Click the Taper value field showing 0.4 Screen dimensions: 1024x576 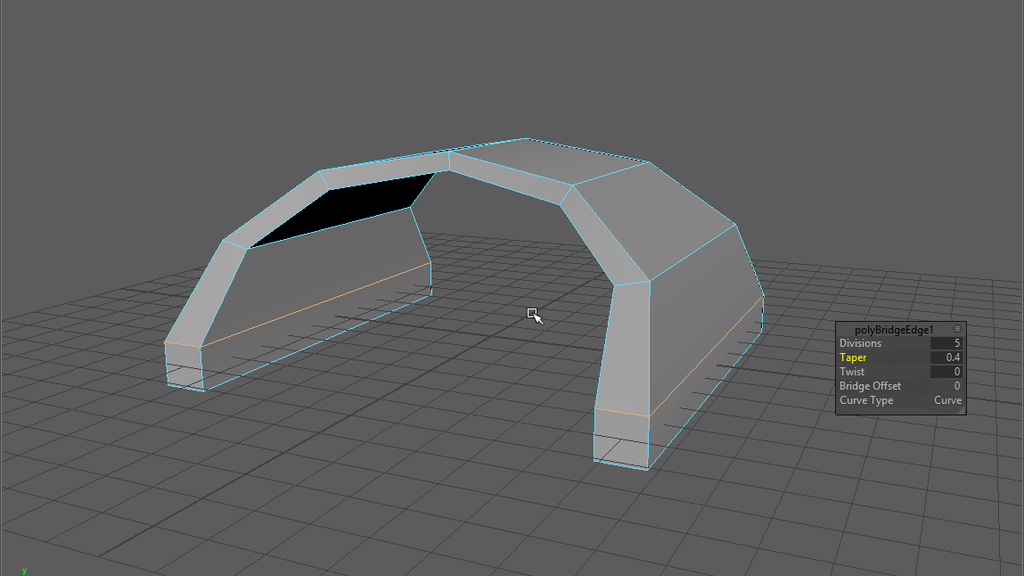pos(946,357)
